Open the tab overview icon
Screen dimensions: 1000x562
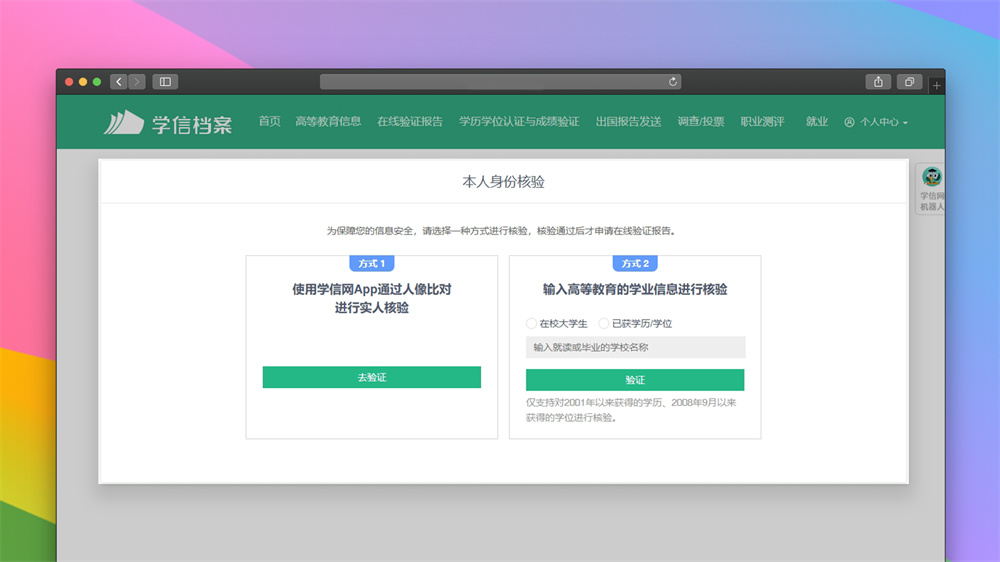pyautogui.click(x=910, y=82)
